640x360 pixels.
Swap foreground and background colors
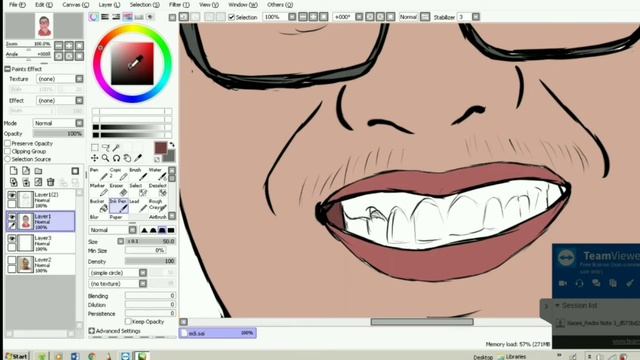[172, 144]
